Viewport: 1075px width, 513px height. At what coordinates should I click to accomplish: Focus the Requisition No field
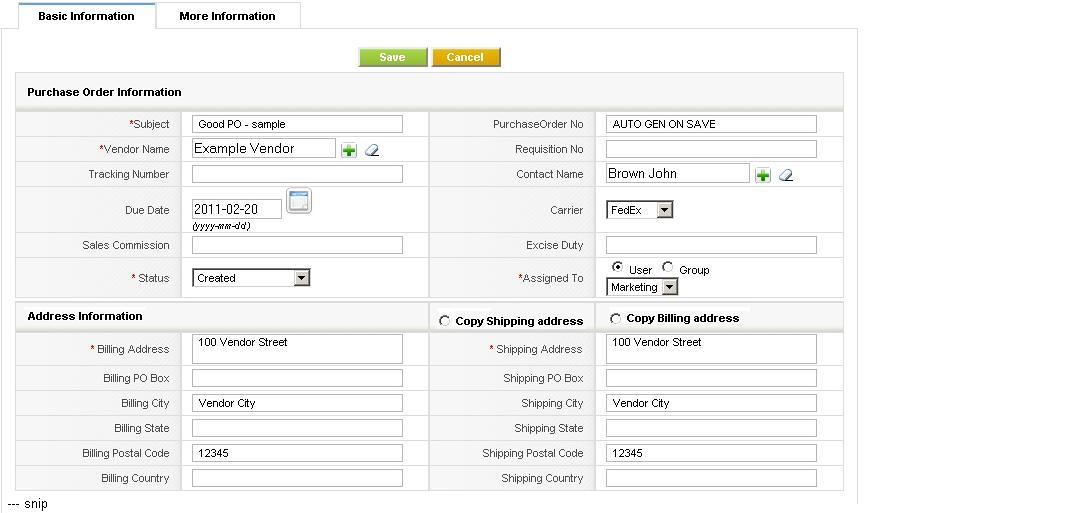[x=712, y=149]
